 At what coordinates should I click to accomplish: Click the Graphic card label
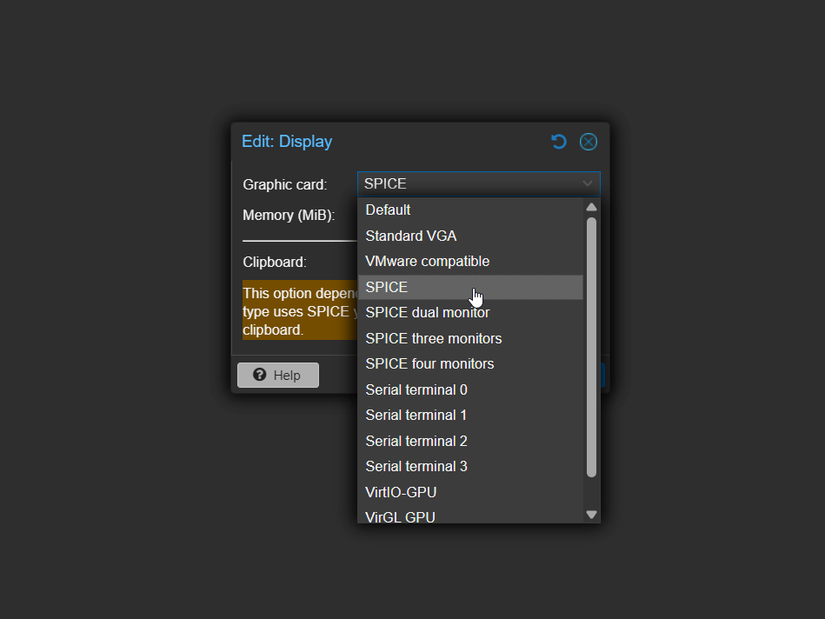tap(285, 185)
